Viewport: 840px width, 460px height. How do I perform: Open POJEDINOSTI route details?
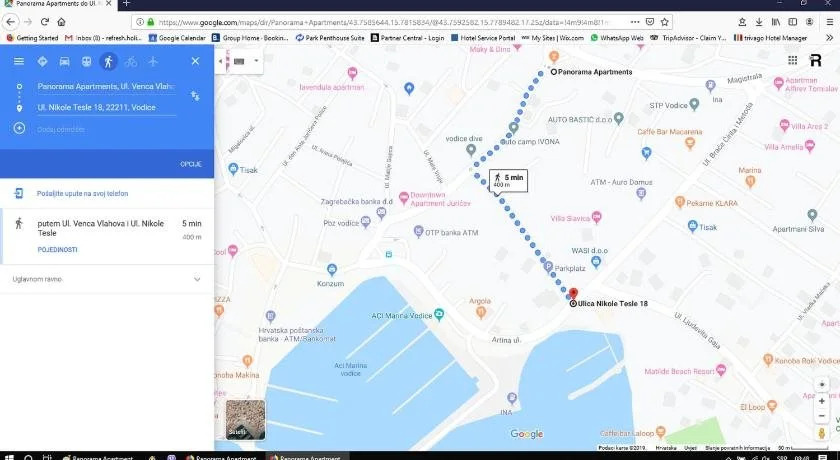pos(57,249)
